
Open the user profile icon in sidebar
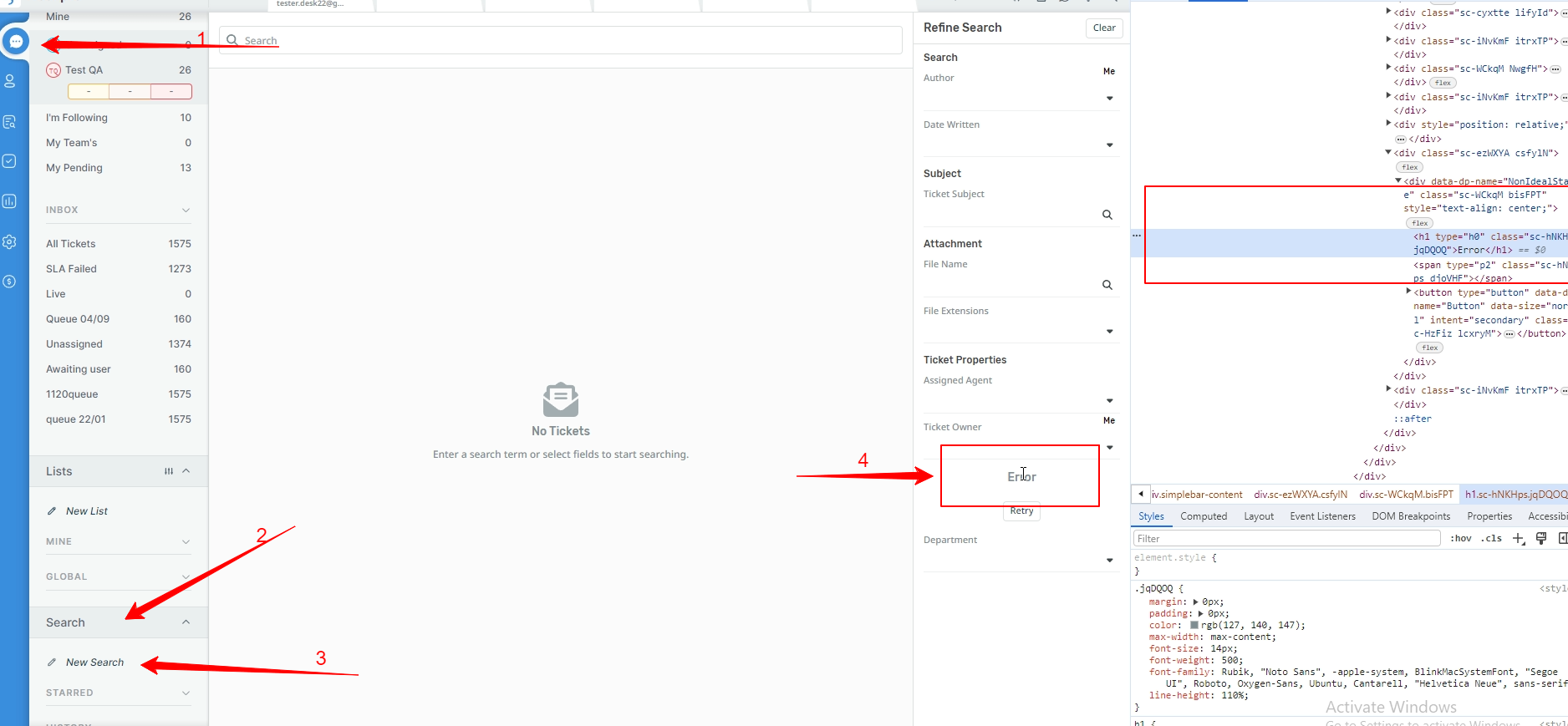pos(10,81)
